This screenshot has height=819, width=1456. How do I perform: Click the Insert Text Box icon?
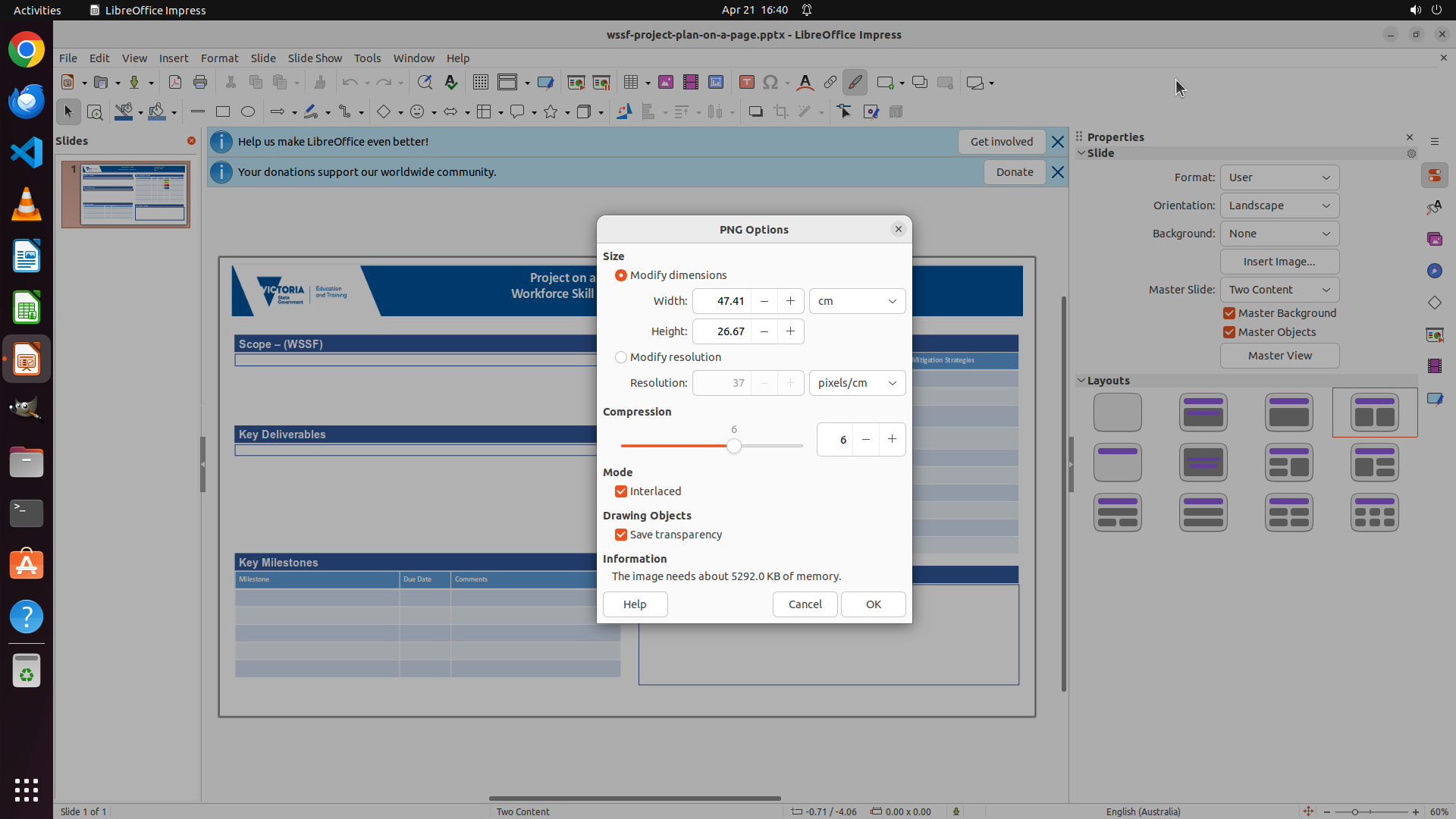tap(746, 83)
